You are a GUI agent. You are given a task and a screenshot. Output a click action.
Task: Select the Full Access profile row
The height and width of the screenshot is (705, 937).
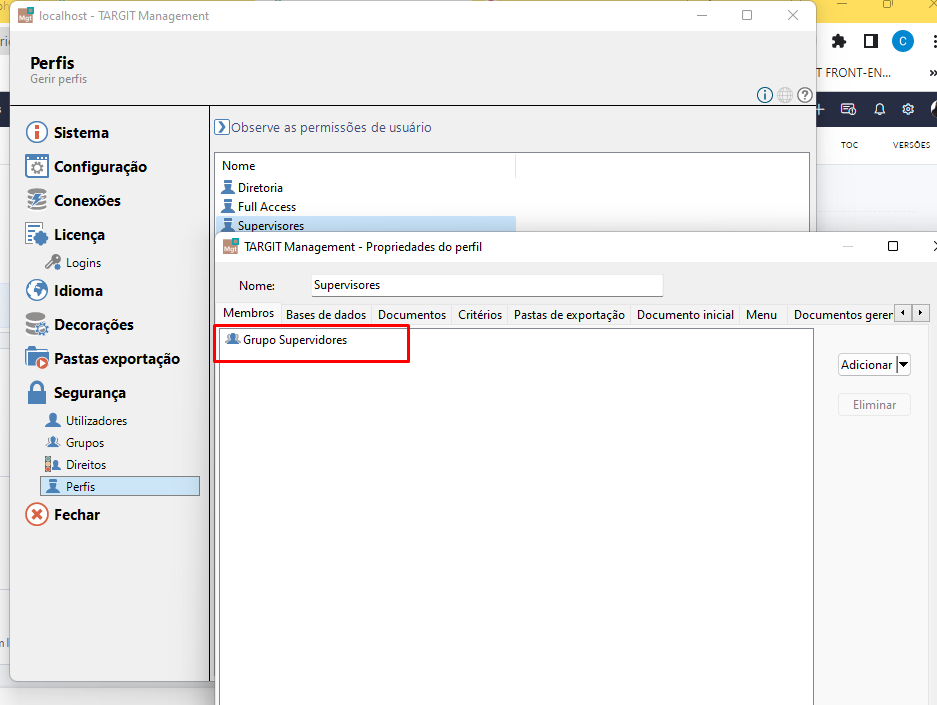click(365, 207)
